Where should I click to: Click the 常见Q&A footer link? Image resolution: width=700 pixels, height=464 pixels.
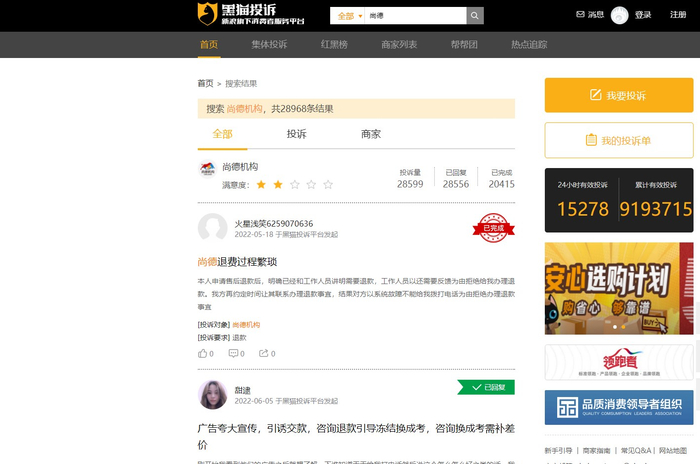point(636,451)
